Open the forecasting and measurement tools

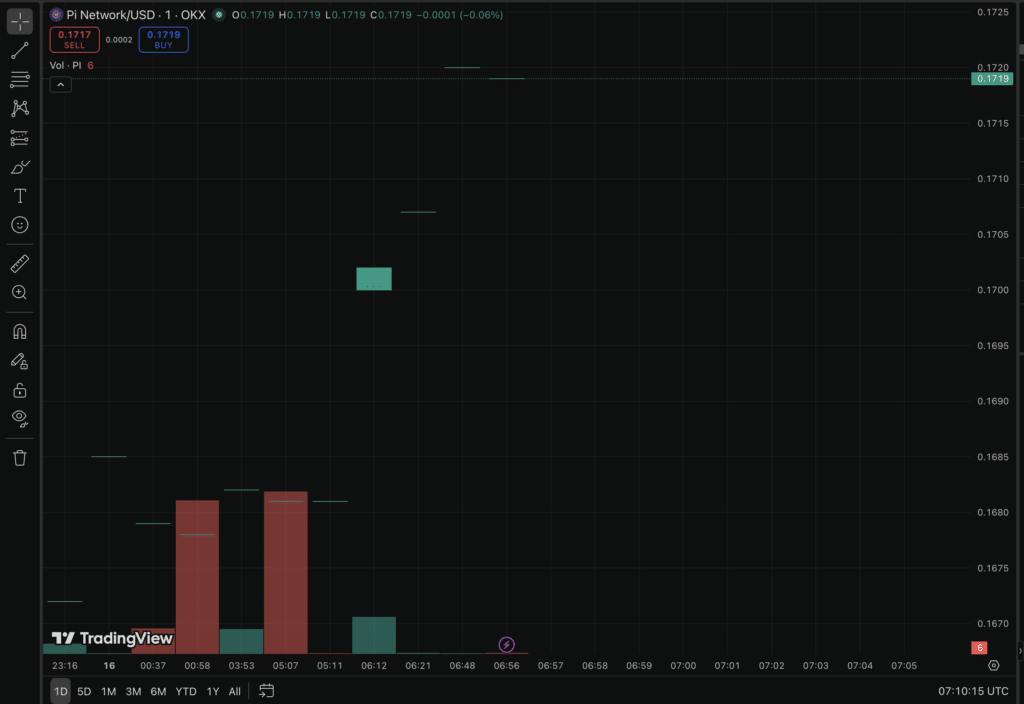[20, 138]
